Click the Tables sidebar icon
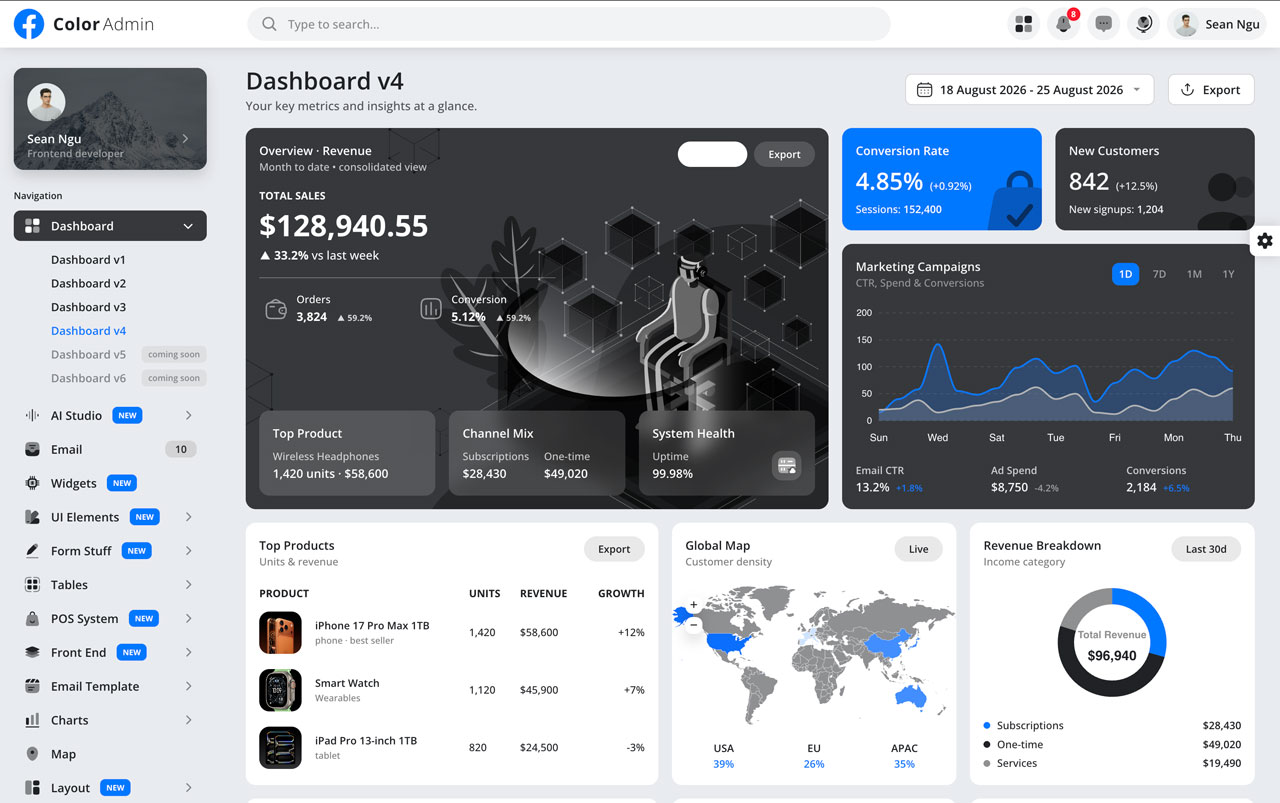 coord(32,585)
